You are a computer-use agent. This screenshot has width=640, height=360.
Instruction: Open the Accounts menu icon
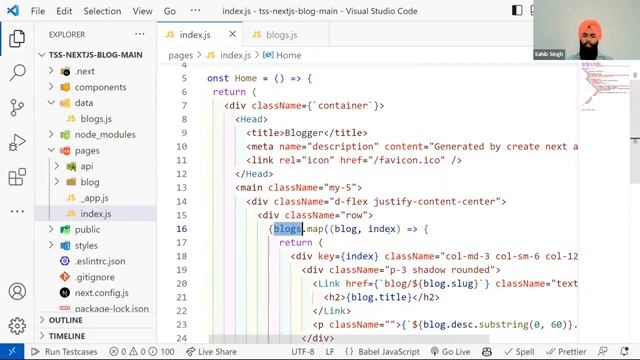click(x=17, y=291)
